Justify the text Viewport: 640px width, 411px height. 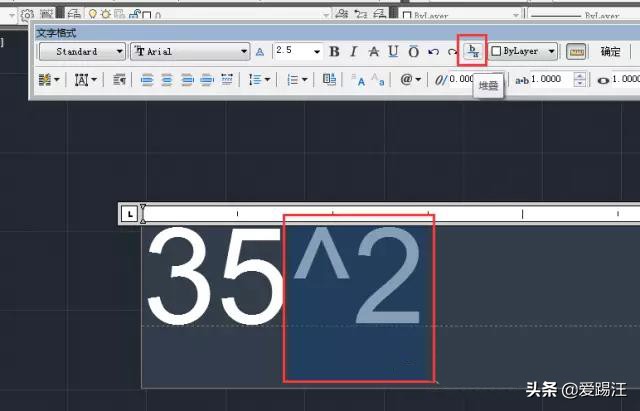[207, 80]
